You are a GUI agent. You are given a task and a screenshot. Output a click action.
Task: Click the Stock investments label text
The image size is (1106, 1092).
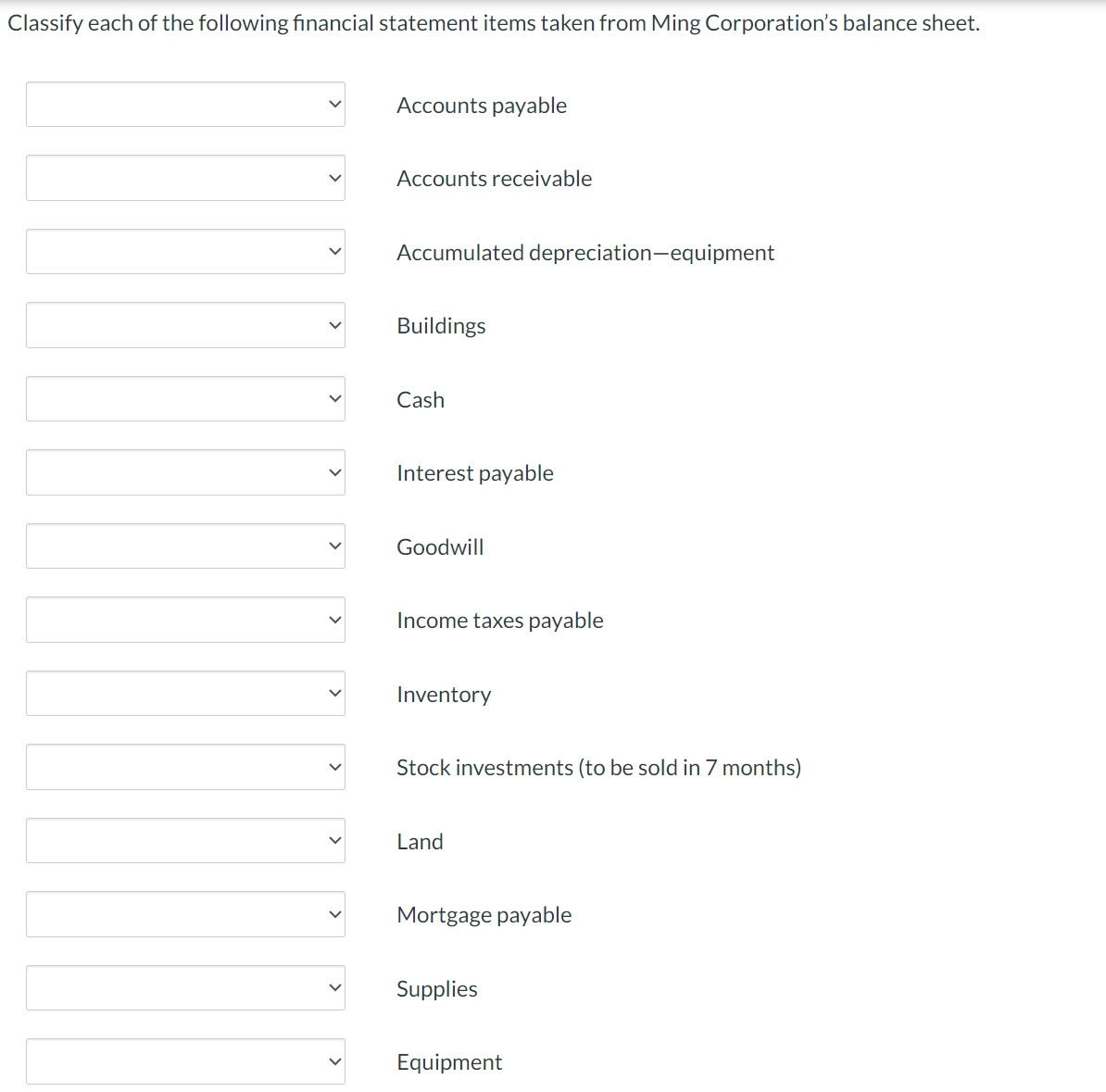(599, 767)
